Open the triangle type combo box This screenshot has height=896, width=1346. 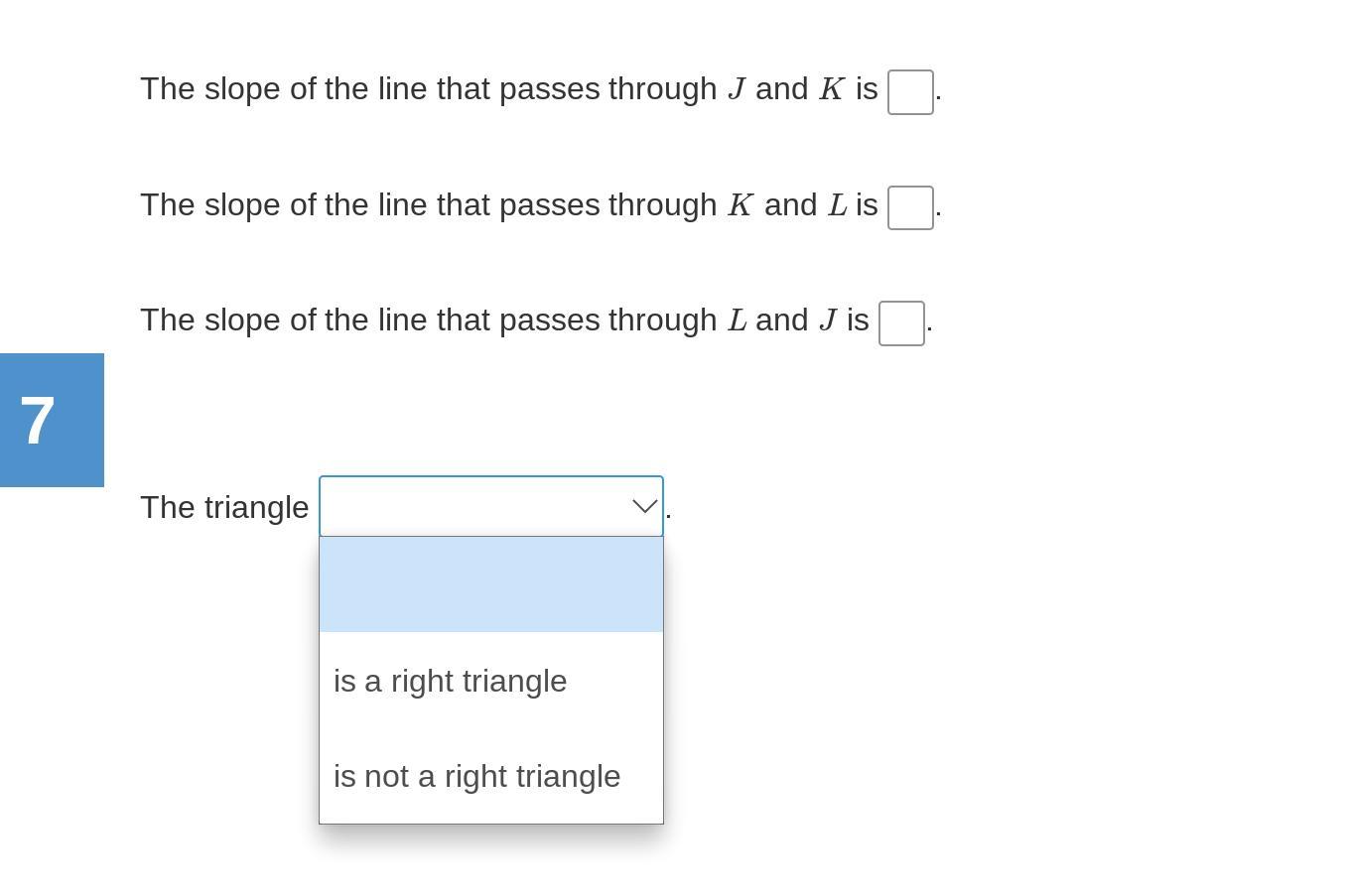pyautogui.click(x=491, y=506)
